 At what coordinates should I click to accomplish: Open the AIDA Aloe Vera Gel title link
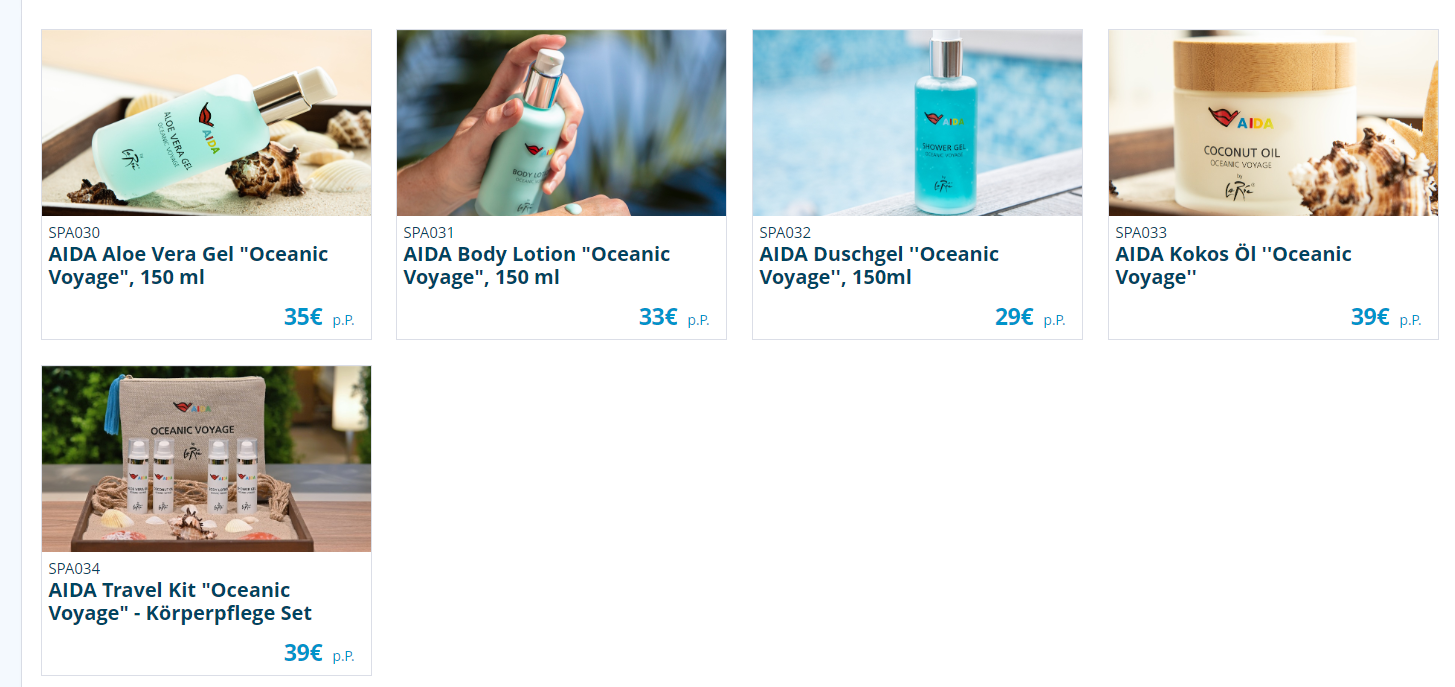(x=188, y=266)
